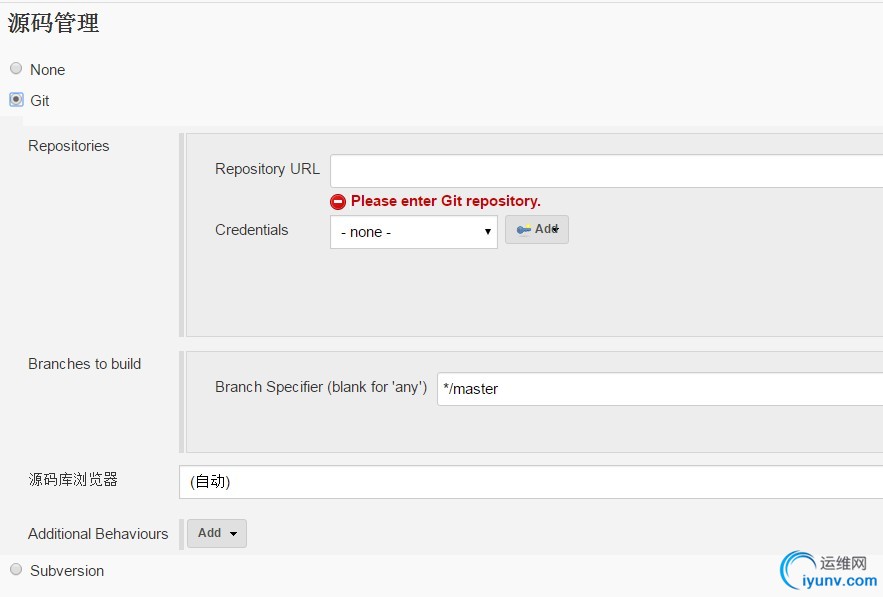The width and height of the screenshot is (883, 597).
Task: Click the Please enter Git repository error text
Action: coord(445,201)
